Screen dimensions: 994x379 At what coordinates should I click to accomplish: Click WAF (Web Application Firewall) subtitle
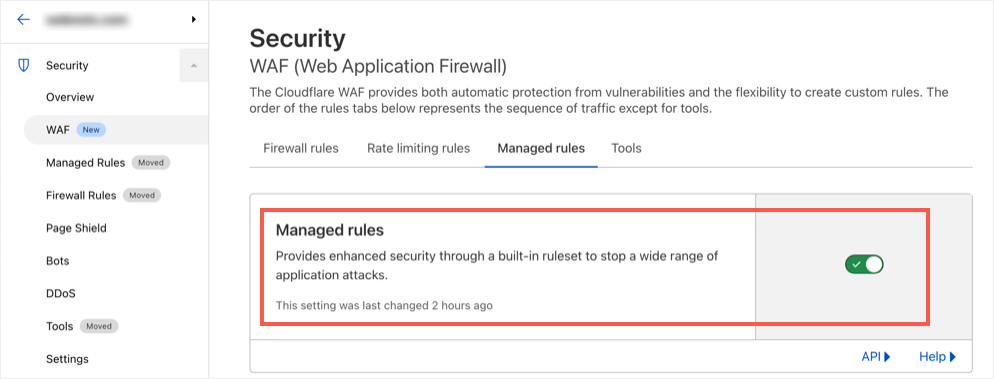click(x=378, y=67)
